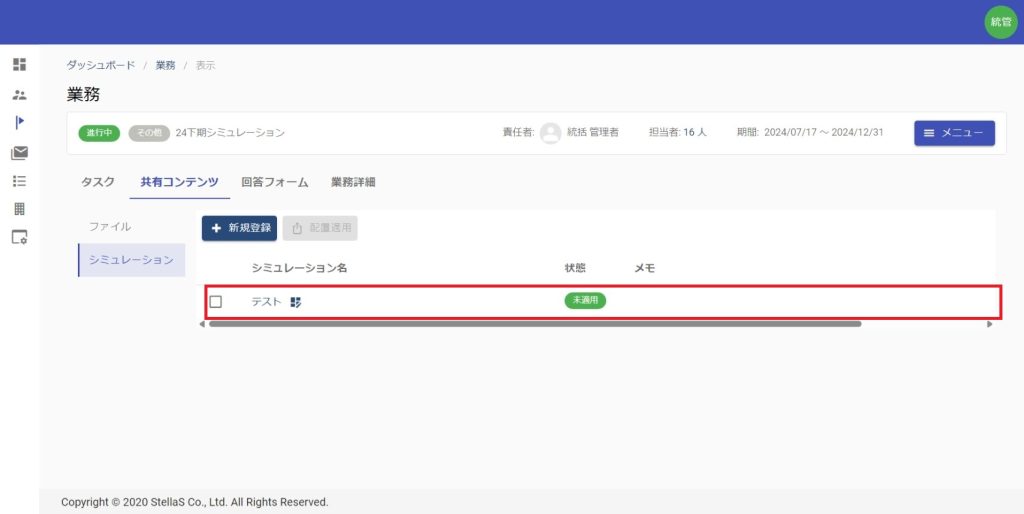Image resolution: width=1024 pixels, height=514 pixels.
Task: Click the icon next to テスト name
Action: (296, 301)
